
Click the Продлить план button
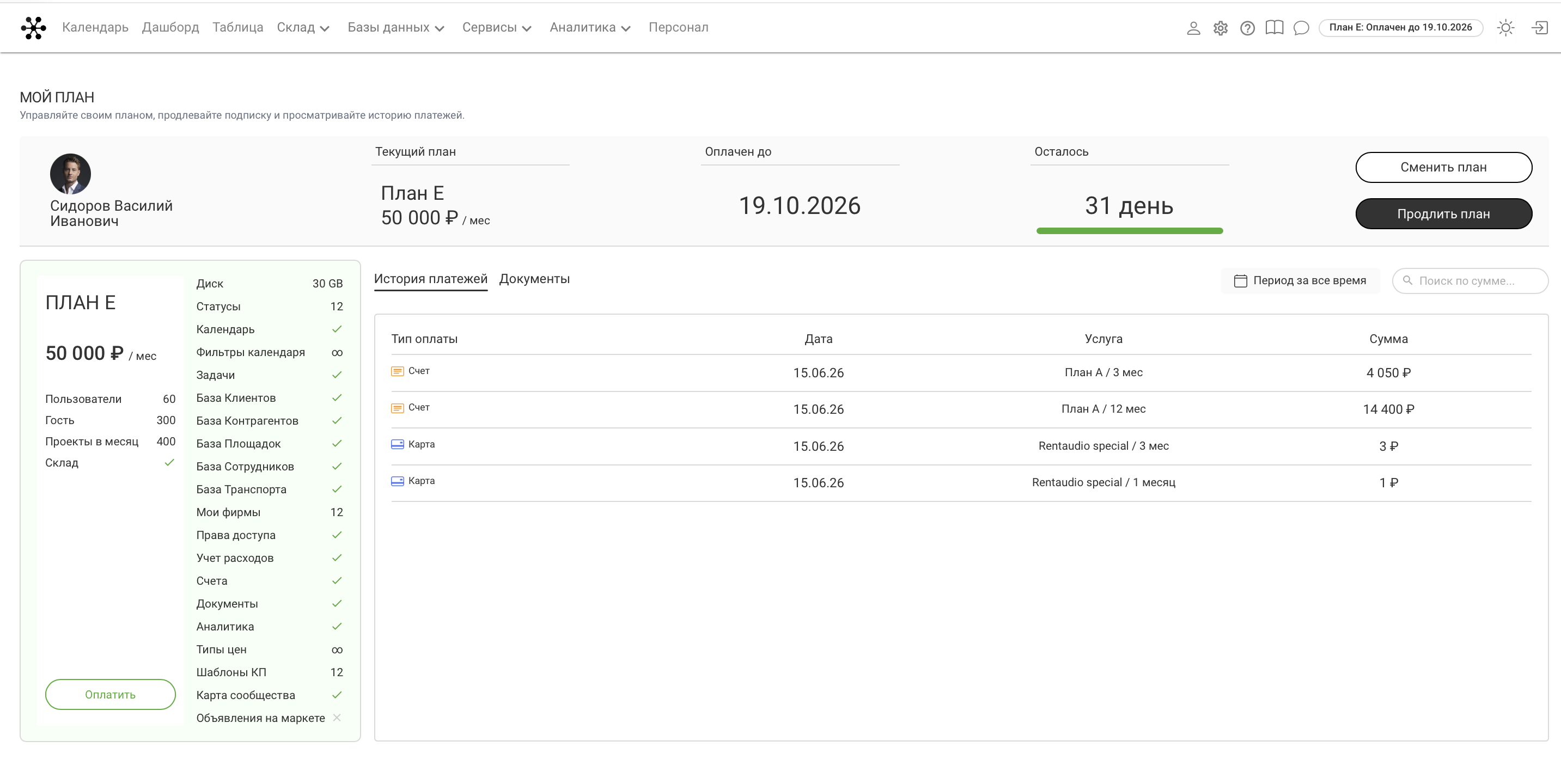[x=1443, y=214]
